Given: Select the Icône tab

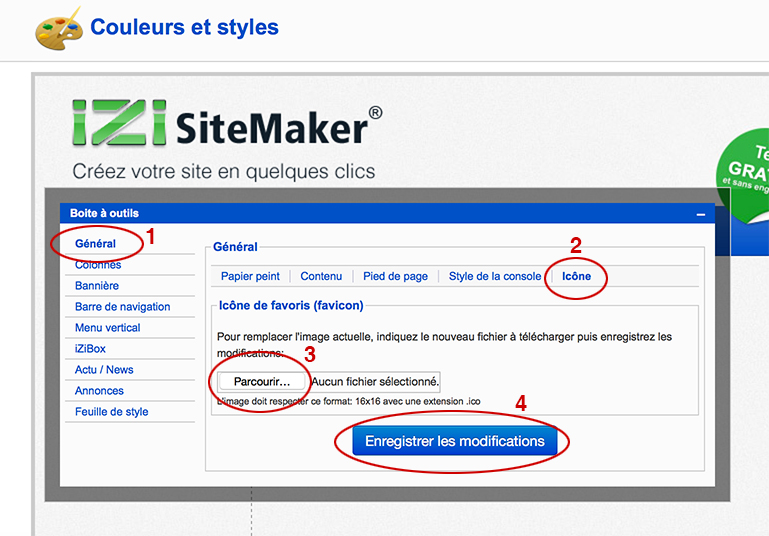Looking at the screenshot, I should [x=576, y=276].
